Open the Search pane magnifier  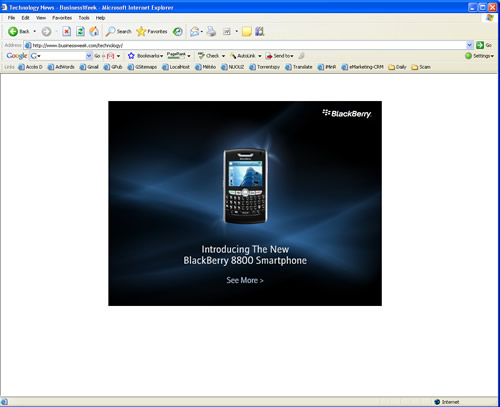click(118, 32)
